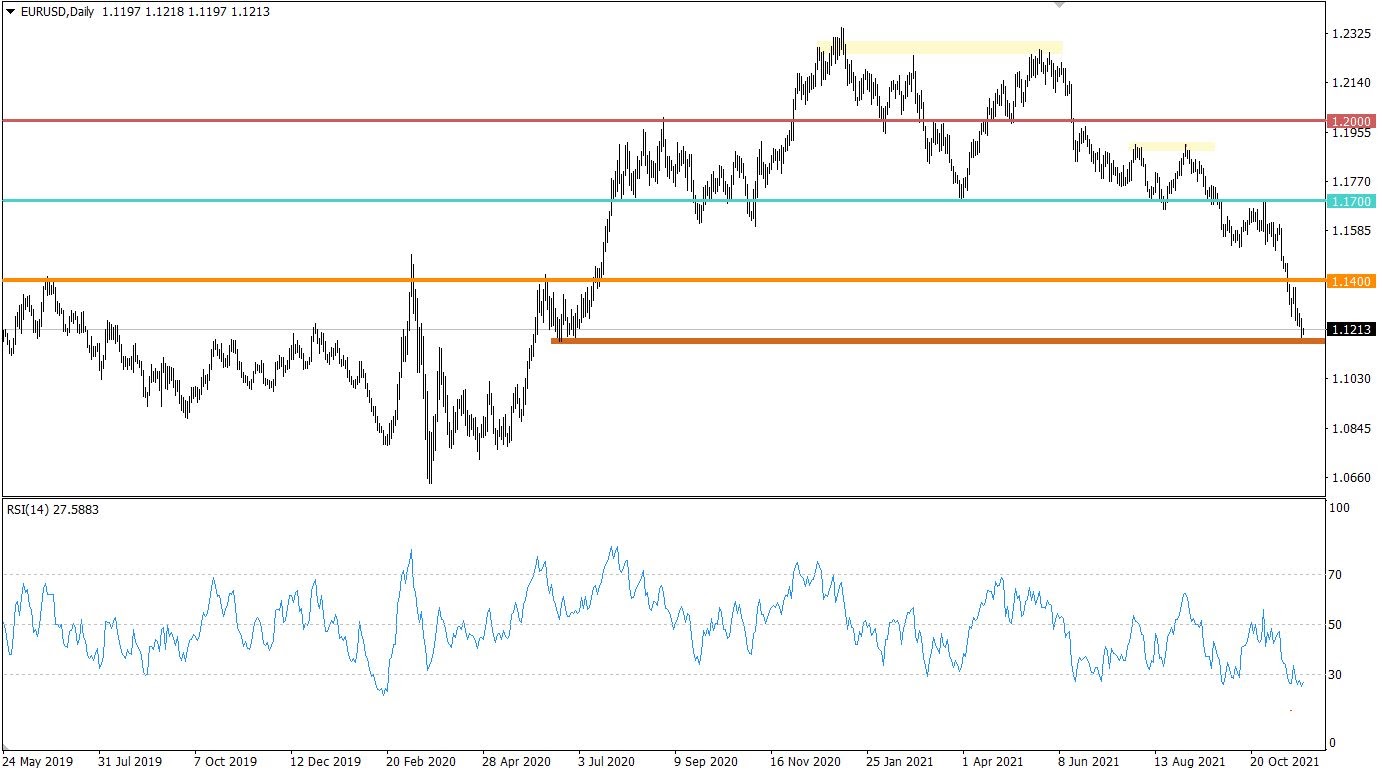Select the red 1.2000 price level tag
This screenshot has height=774, width=1382.
(1352, 121)
